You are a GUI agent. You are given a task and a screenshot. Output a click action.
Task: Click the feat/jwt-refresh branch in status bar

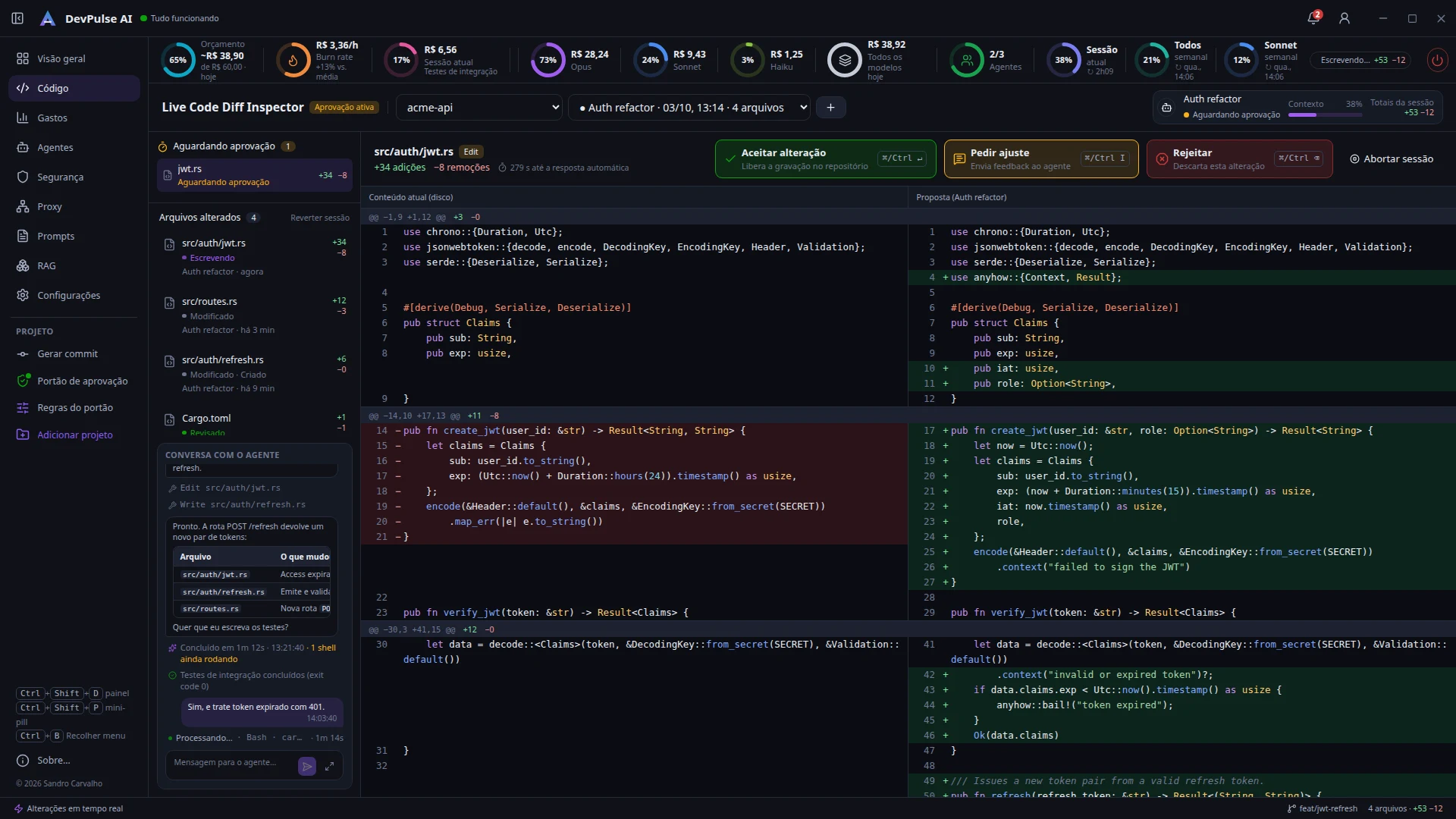pyautogui.click(x=1323, y=808)
